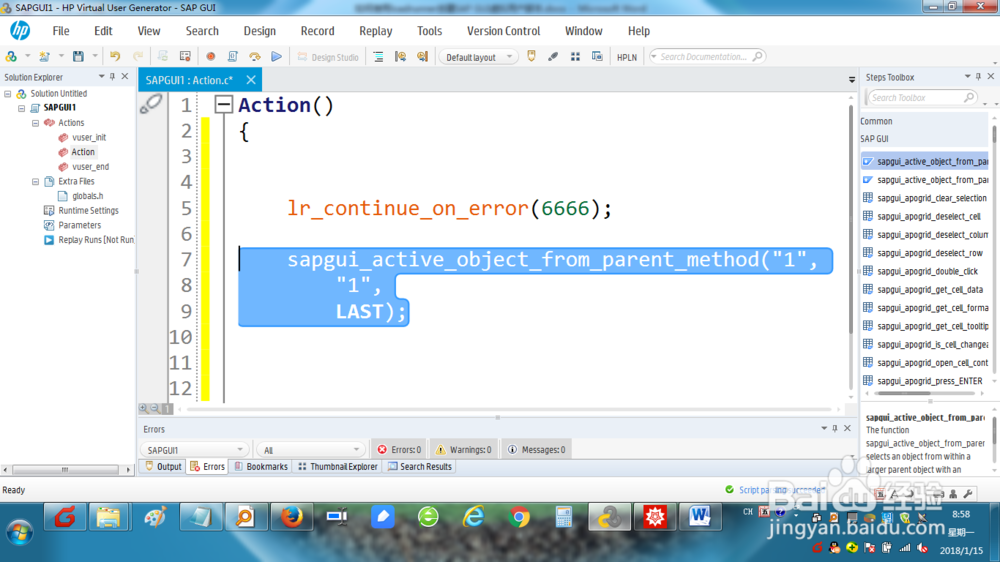
Task: Click the step indentation list icon
Action: (378, 57)
